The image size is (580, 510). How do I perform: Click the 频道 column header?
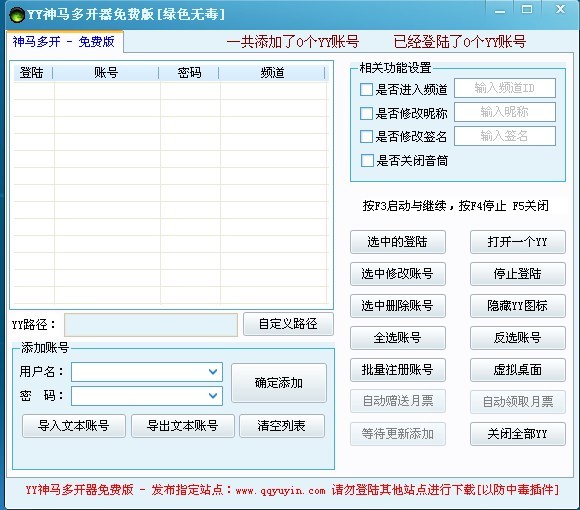click(x=272, y=72)
